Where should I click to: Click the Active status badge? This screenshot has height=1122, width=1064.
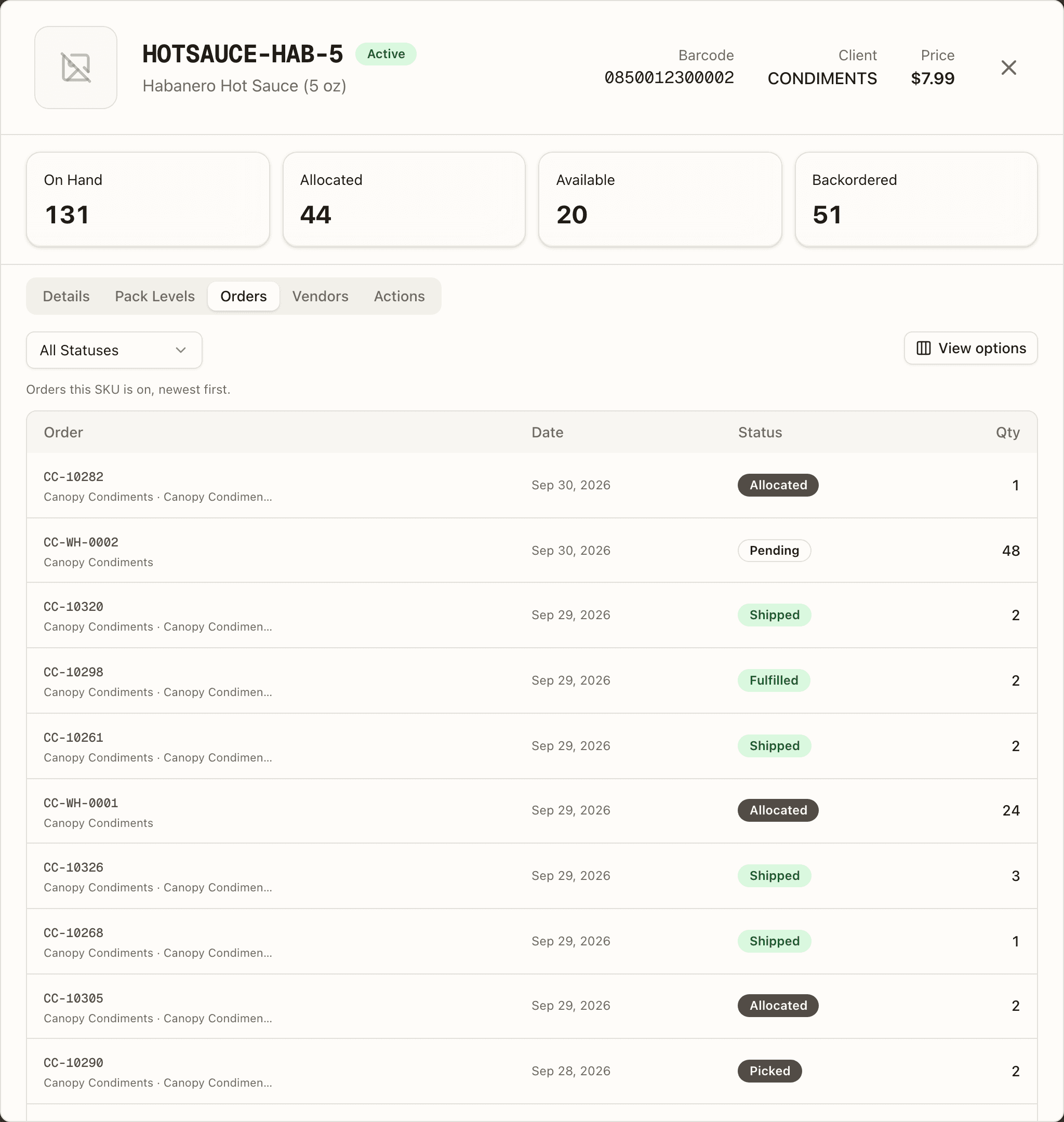point(385,54)
